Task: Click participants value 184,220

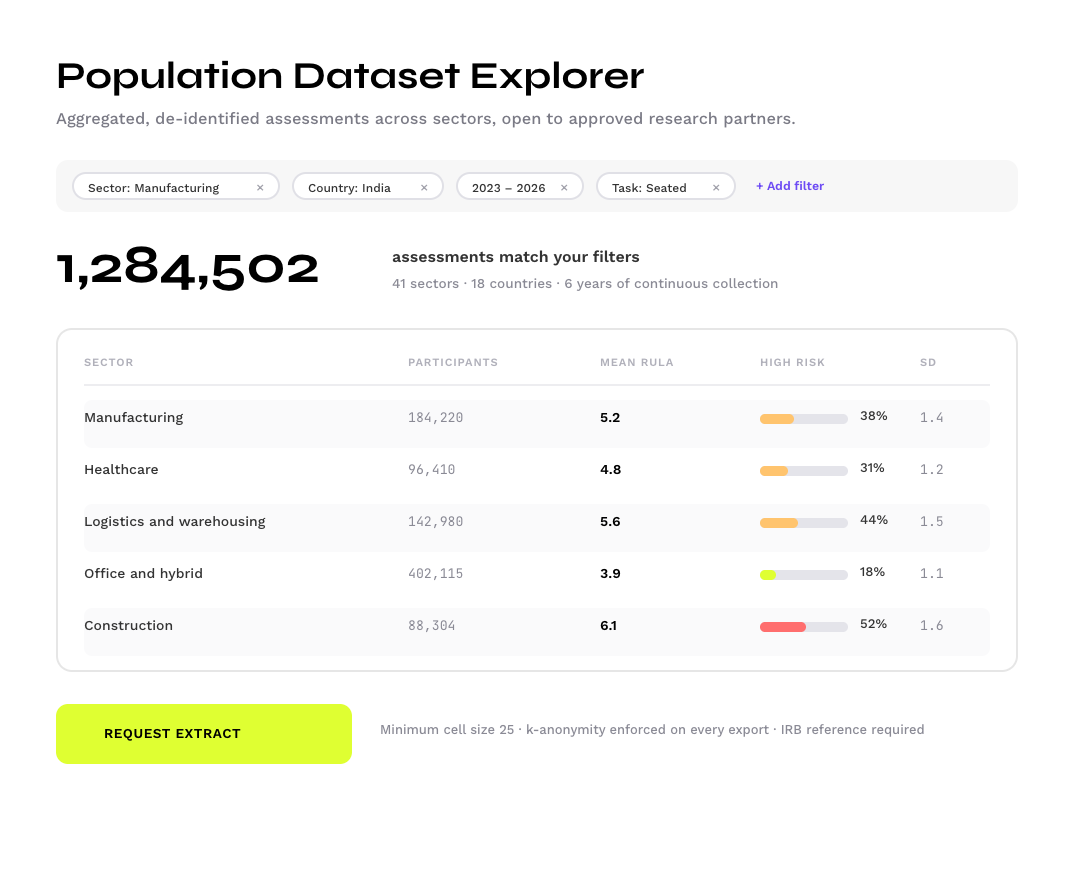Action: click(x=436, y=418)
